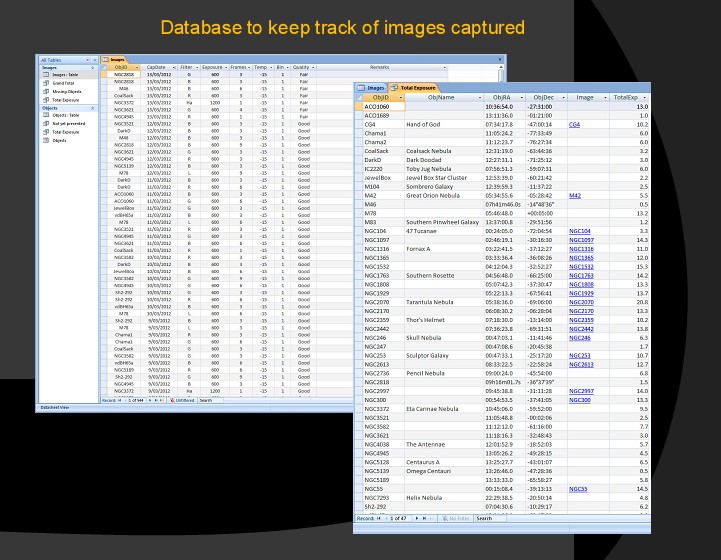
Task: Click the Unfiltered indicator in Images table
Action: [182, 400]
